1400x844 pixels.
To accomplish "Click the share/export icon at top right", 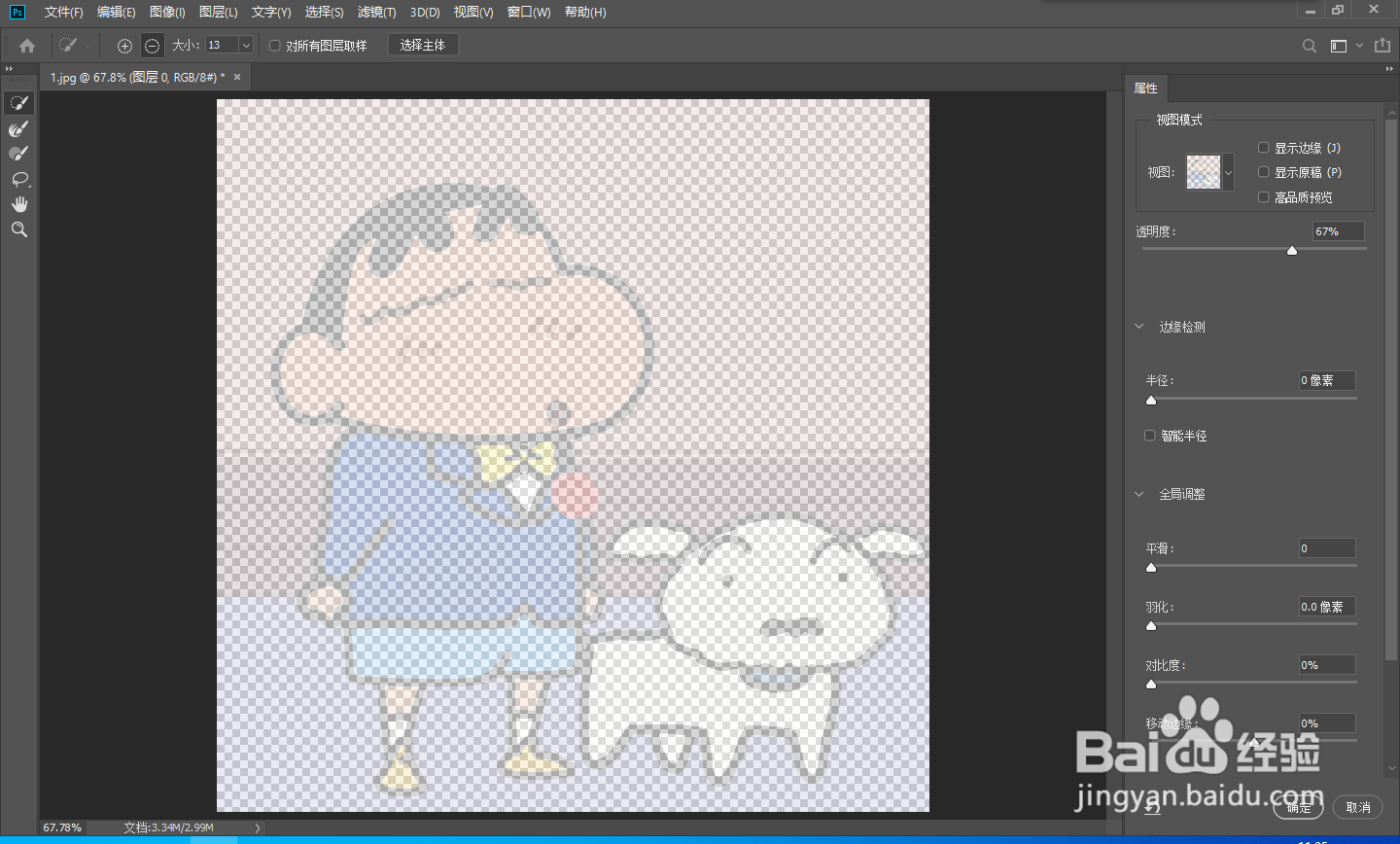I will tap(1382, 45).
